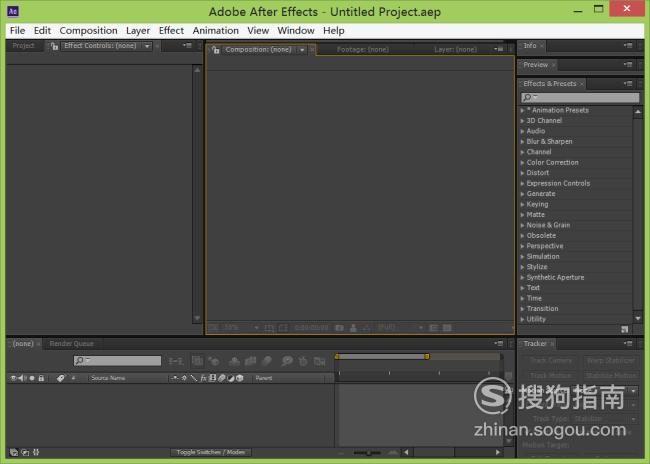Click the Audio speaker column header icon

point(22,378)
